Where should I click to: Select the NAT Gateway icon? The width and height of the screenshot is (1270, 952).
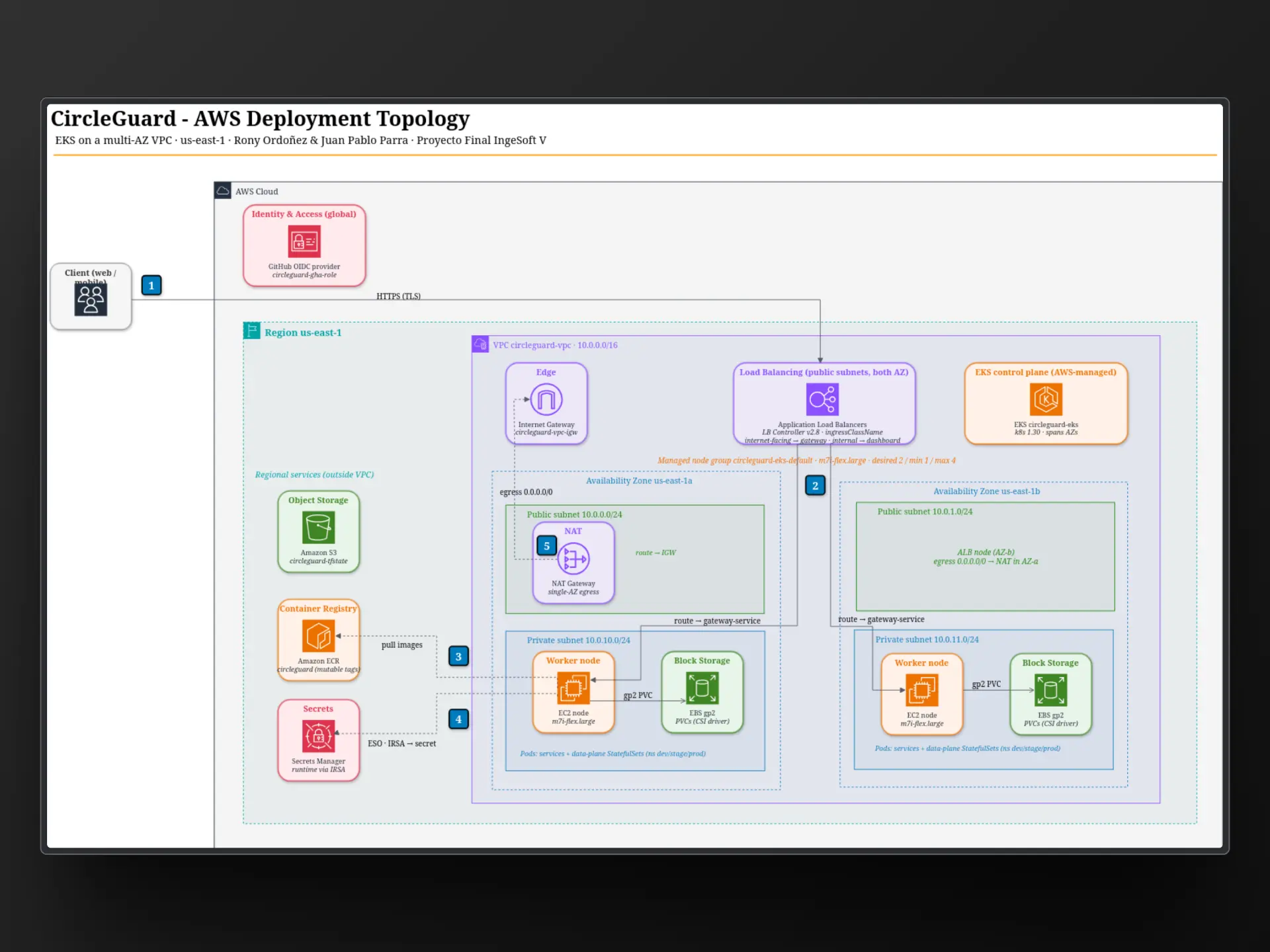click(573, 559)
